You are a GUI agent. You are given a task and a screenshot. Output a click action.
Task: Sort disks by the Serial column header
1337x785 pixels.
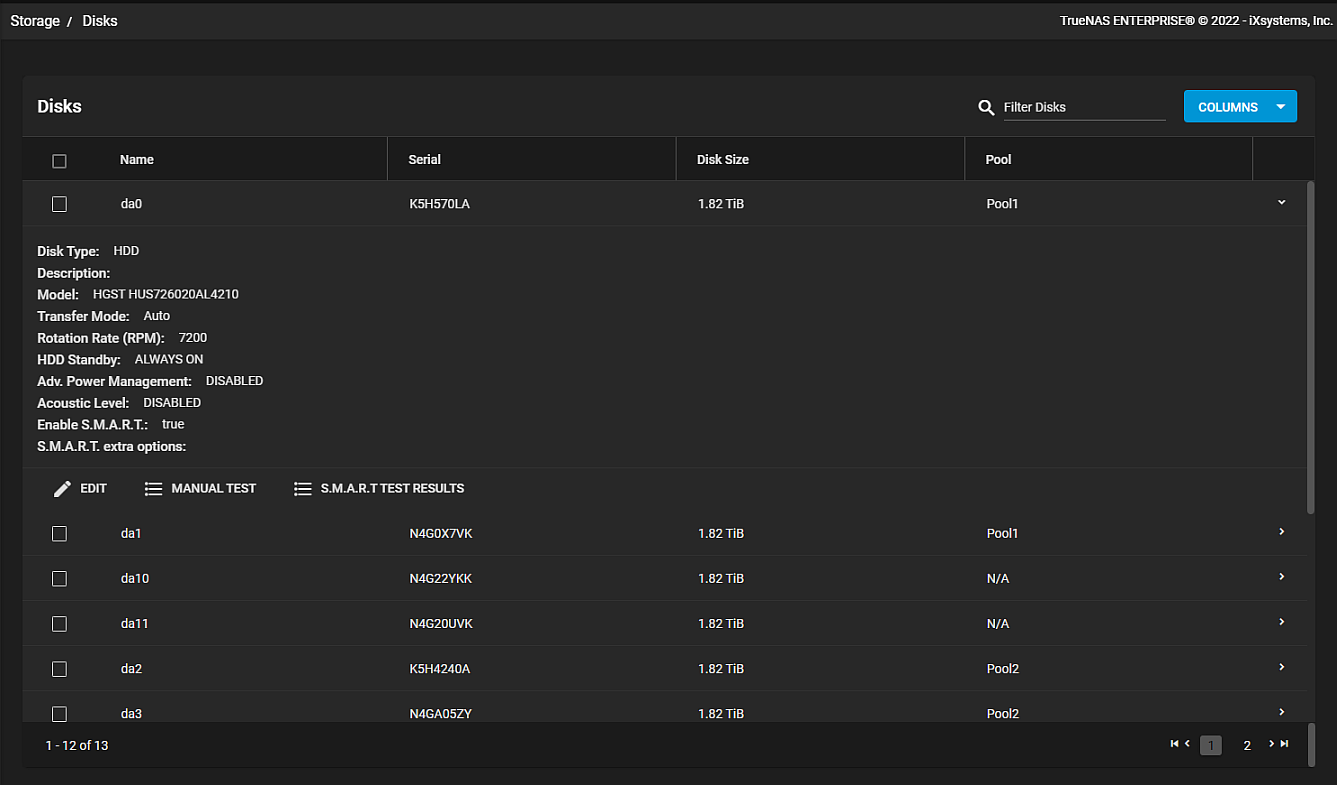(425, 160)
